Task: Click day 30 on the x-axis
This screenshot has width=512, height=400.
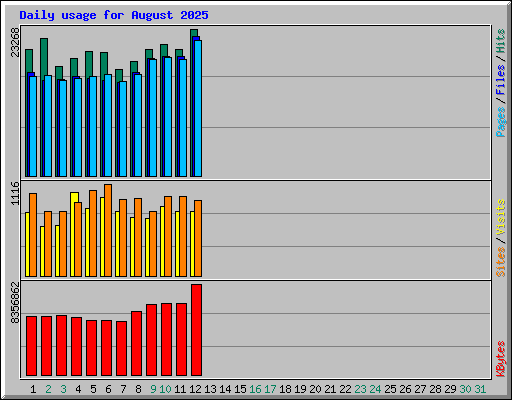Action: [465, 389]
